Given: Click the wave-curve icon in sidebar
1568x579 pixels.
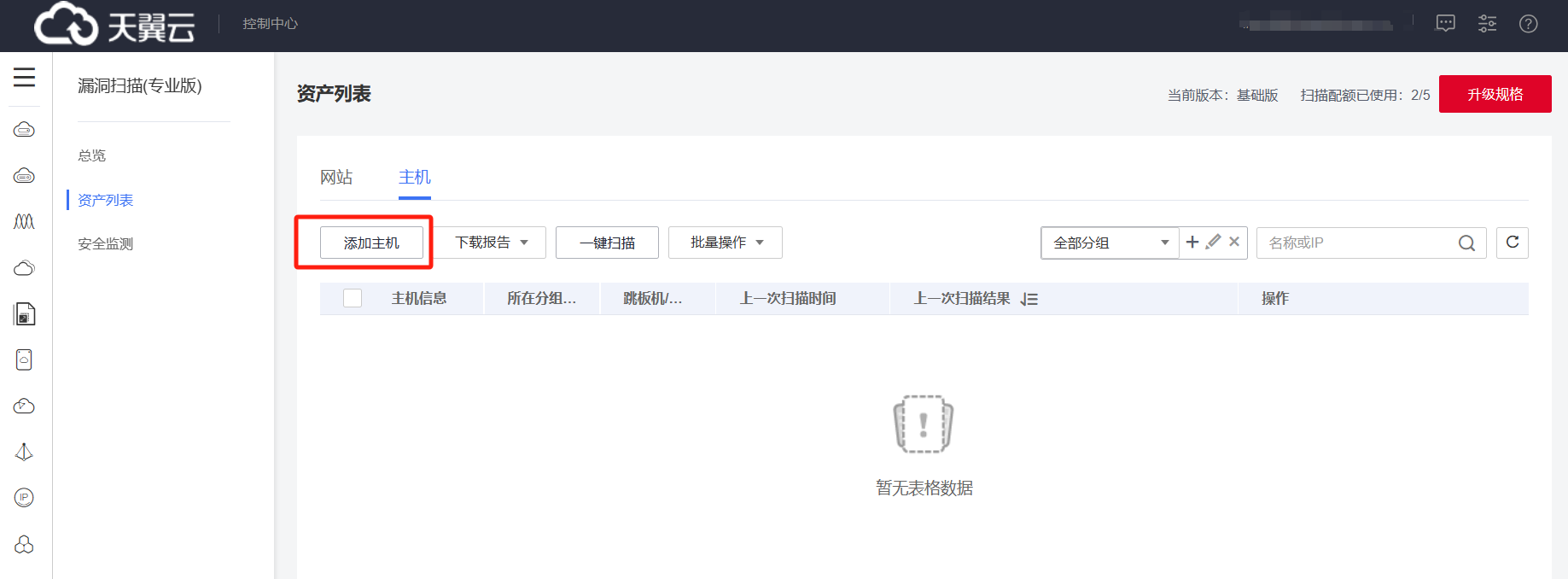Looking at the screenshot, I should point(24,221).
